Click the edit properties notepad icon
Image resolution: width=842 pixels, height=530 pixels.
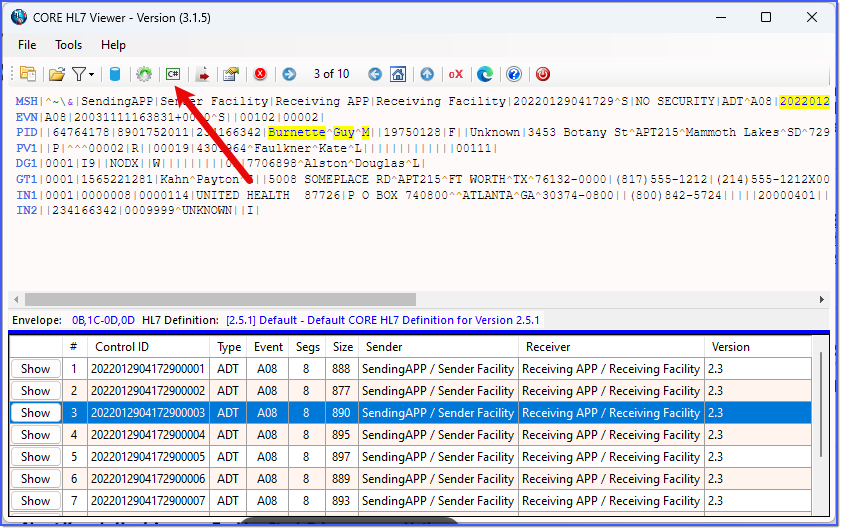231,74
